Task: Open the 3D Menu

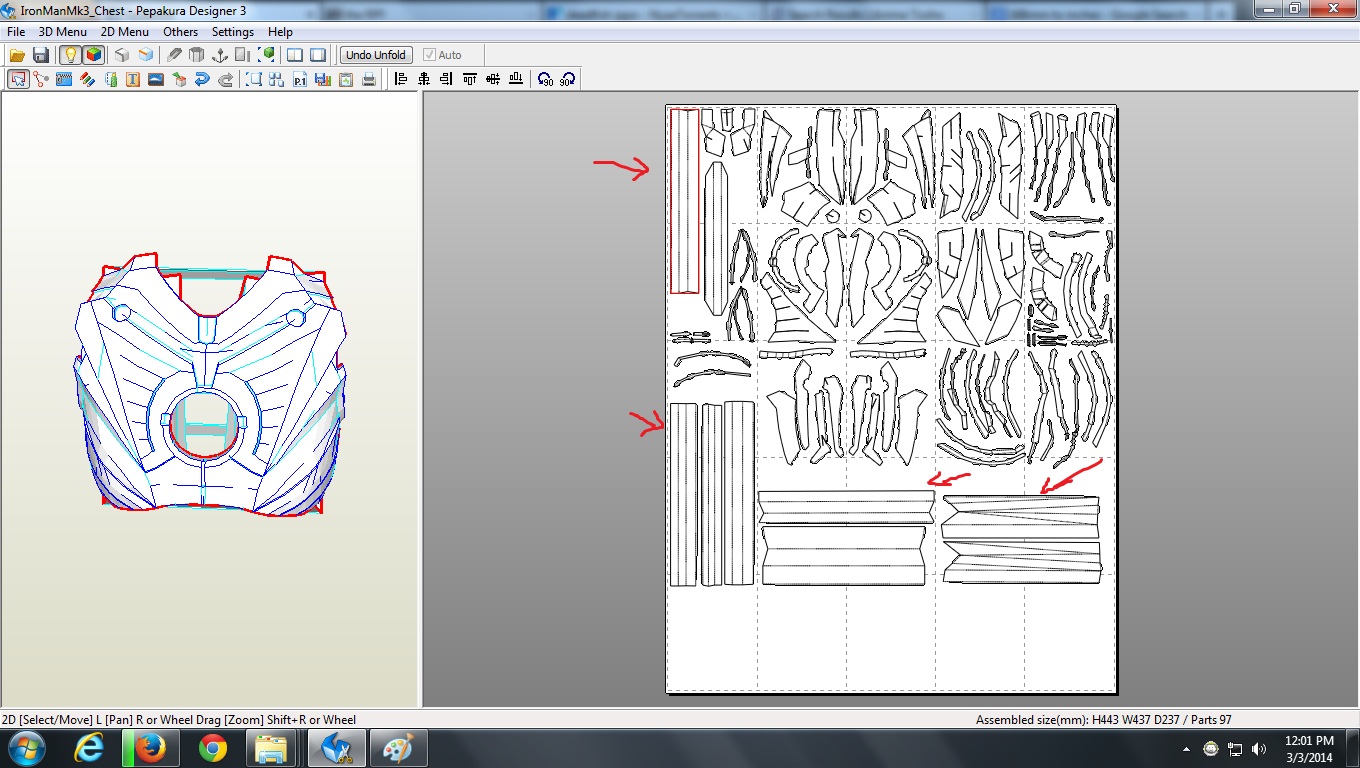Action: (x=63, y=32)
